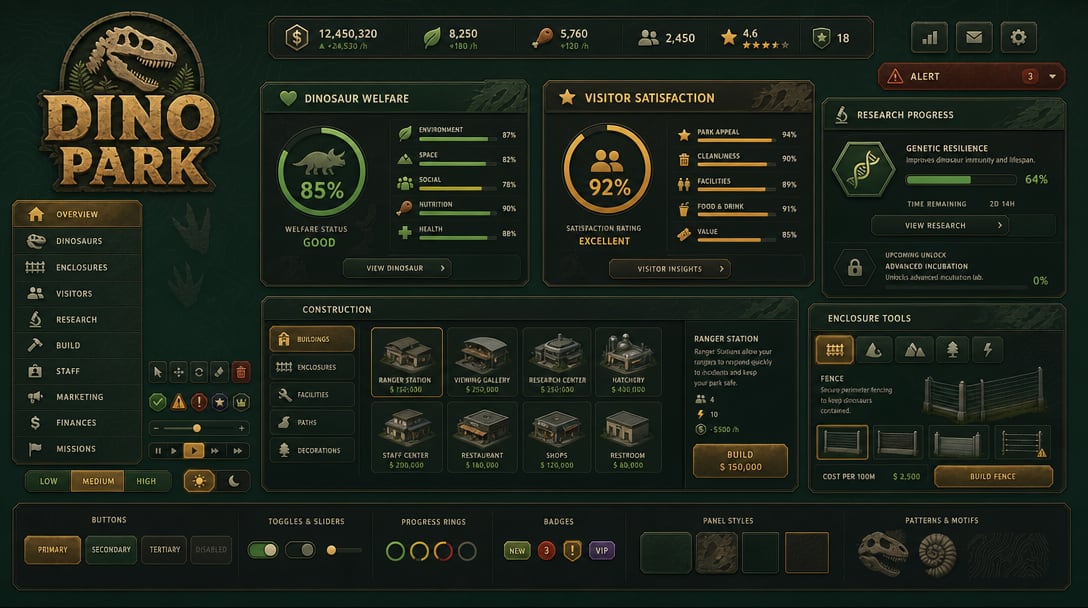This screenshot has width=1088, height=608.
Task: Click the green leaf resource icon
Action: tap(432, 37)
